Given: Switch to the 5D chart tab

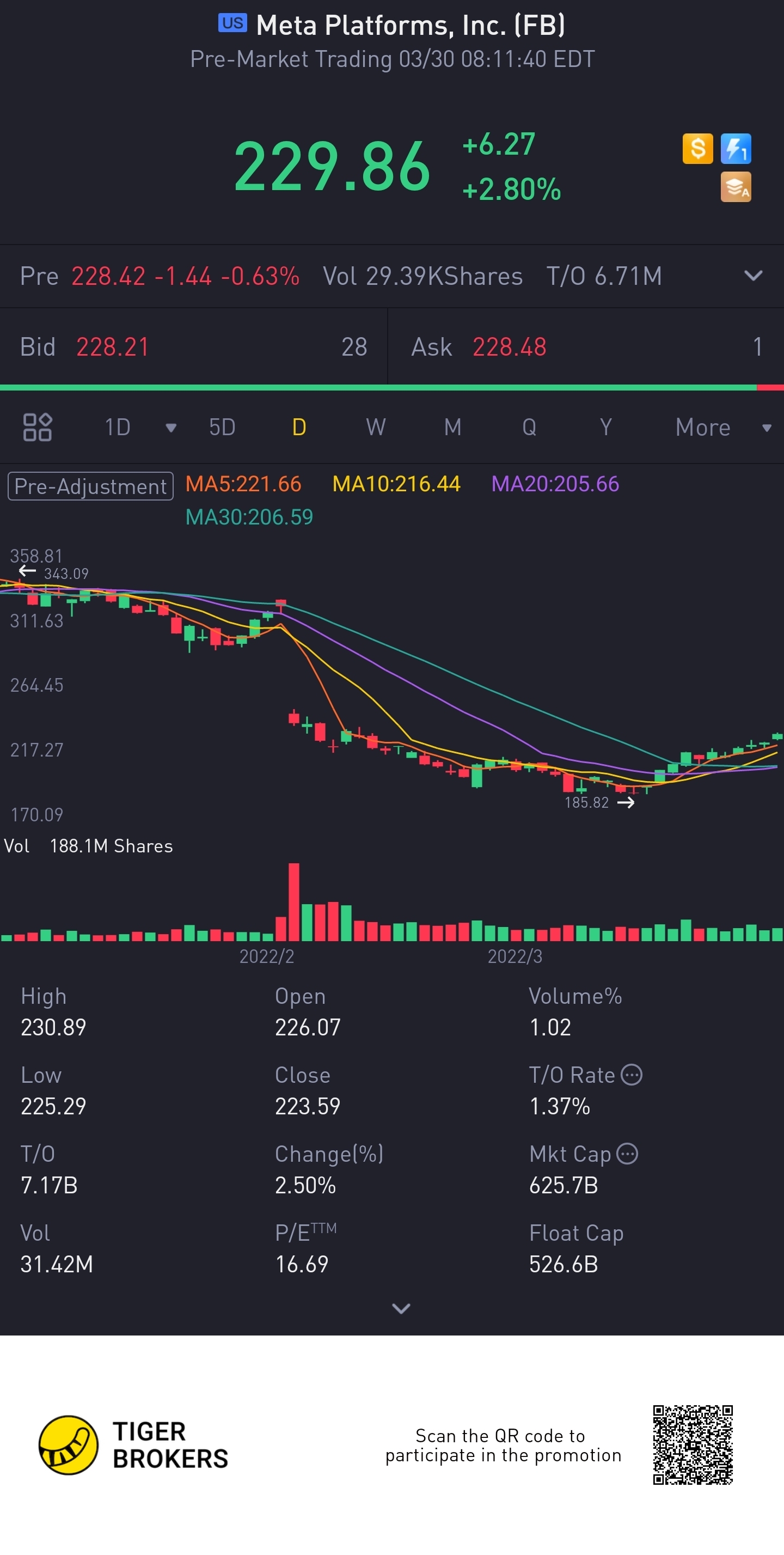Looking at the screenshot, I should 222,428.
